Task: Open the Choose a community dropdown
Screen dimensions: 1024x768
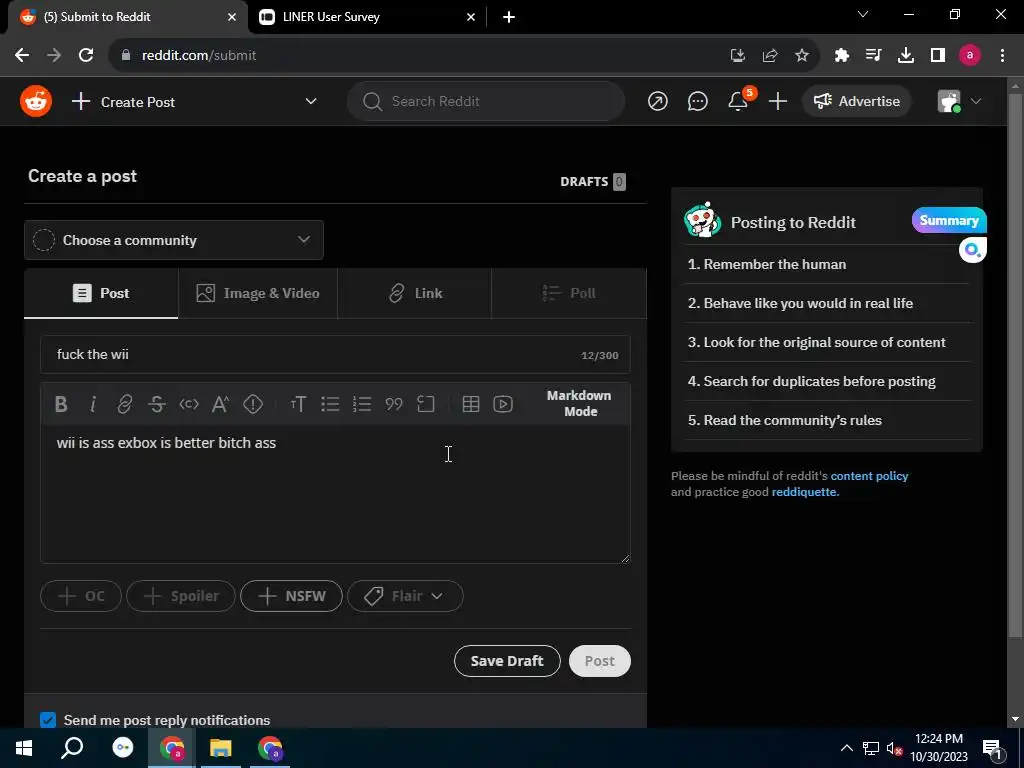Action: coord(174,240)
